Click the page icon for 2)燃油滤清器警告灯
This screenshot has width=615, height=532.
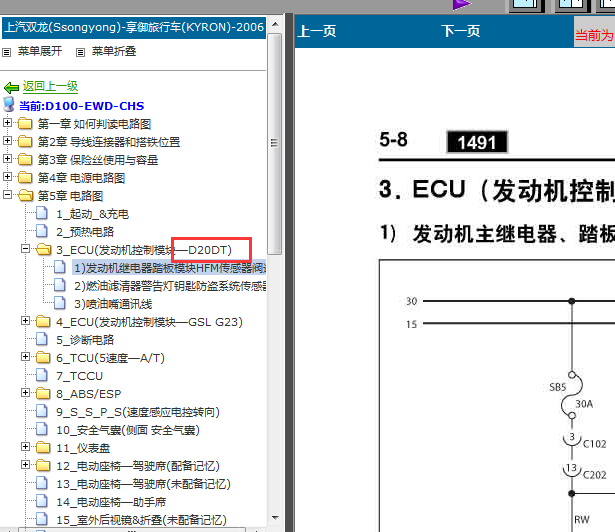tap(60, 285)
